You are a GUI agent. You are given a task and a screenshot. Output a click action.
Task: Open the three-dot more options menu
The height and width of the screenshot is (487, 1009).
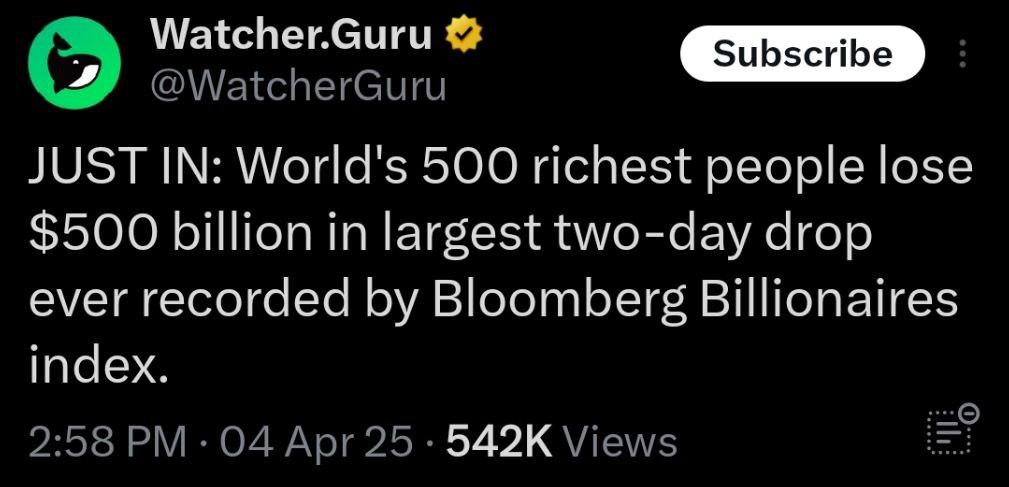(x=962, y=53)
